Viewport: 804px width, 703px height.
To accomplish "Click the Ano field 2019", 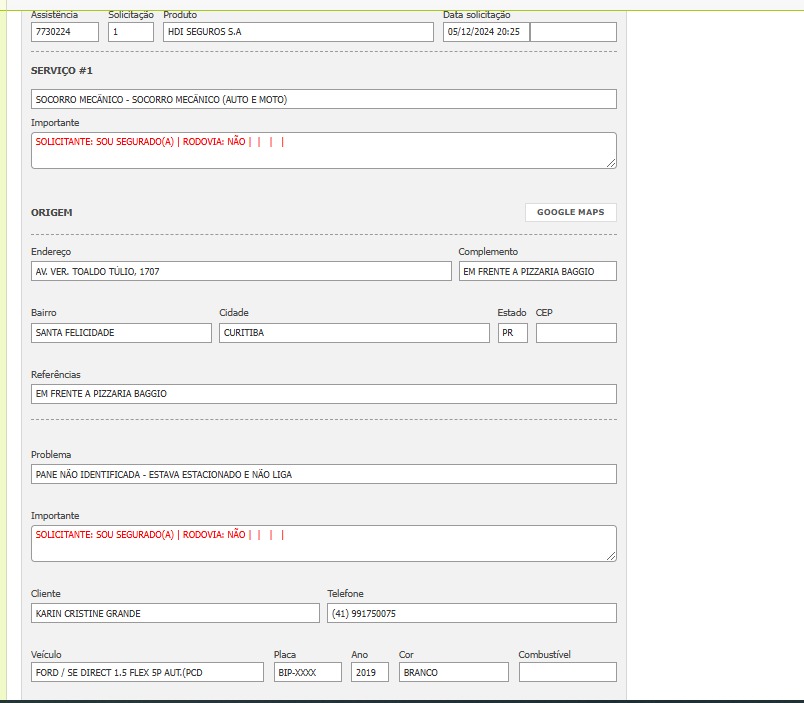I will pyautogui.click(x=370, y=672).
